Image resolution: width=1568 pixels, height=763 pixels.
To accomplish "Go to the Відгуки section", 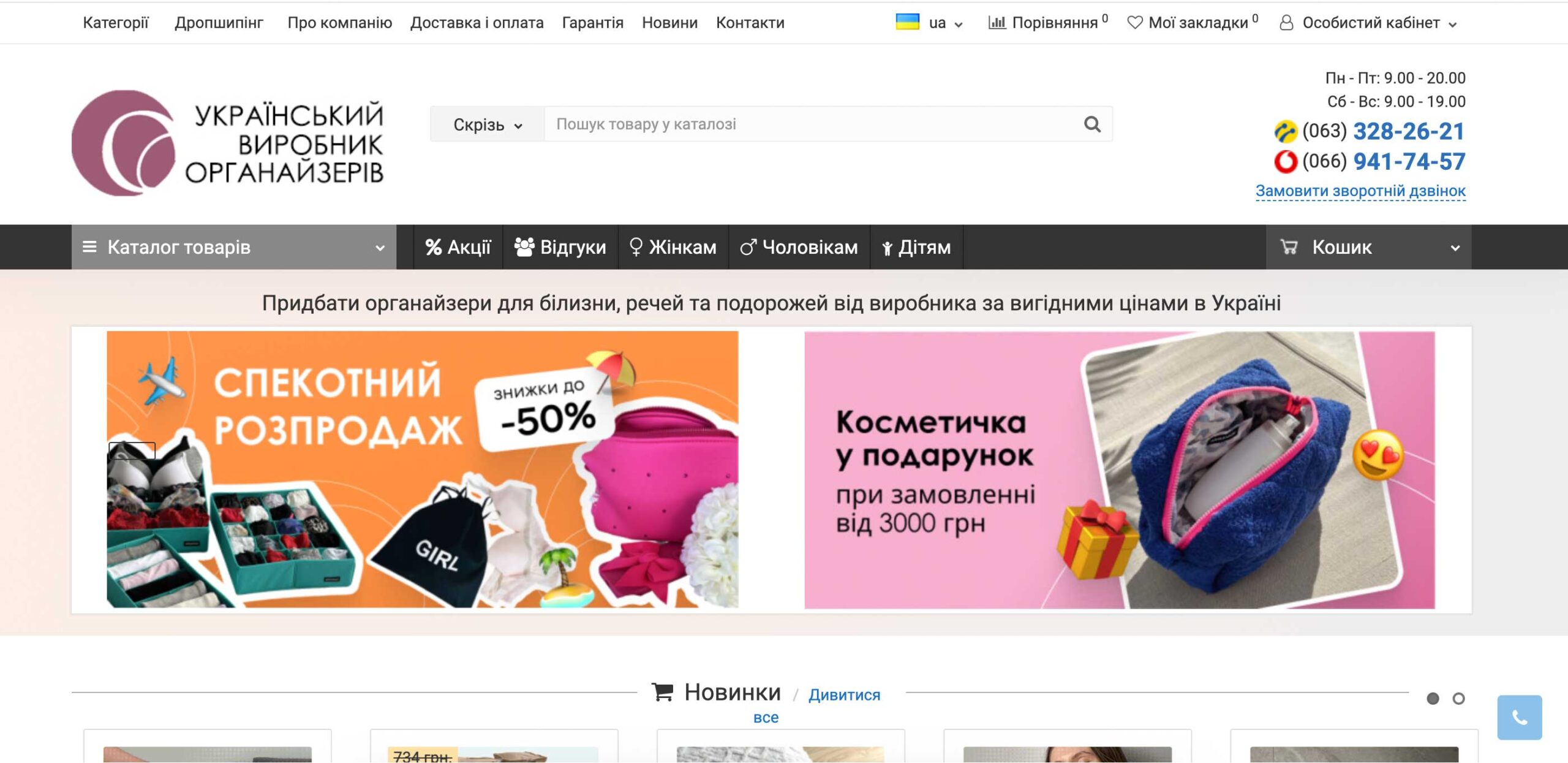I will click(x=560, y=247).
